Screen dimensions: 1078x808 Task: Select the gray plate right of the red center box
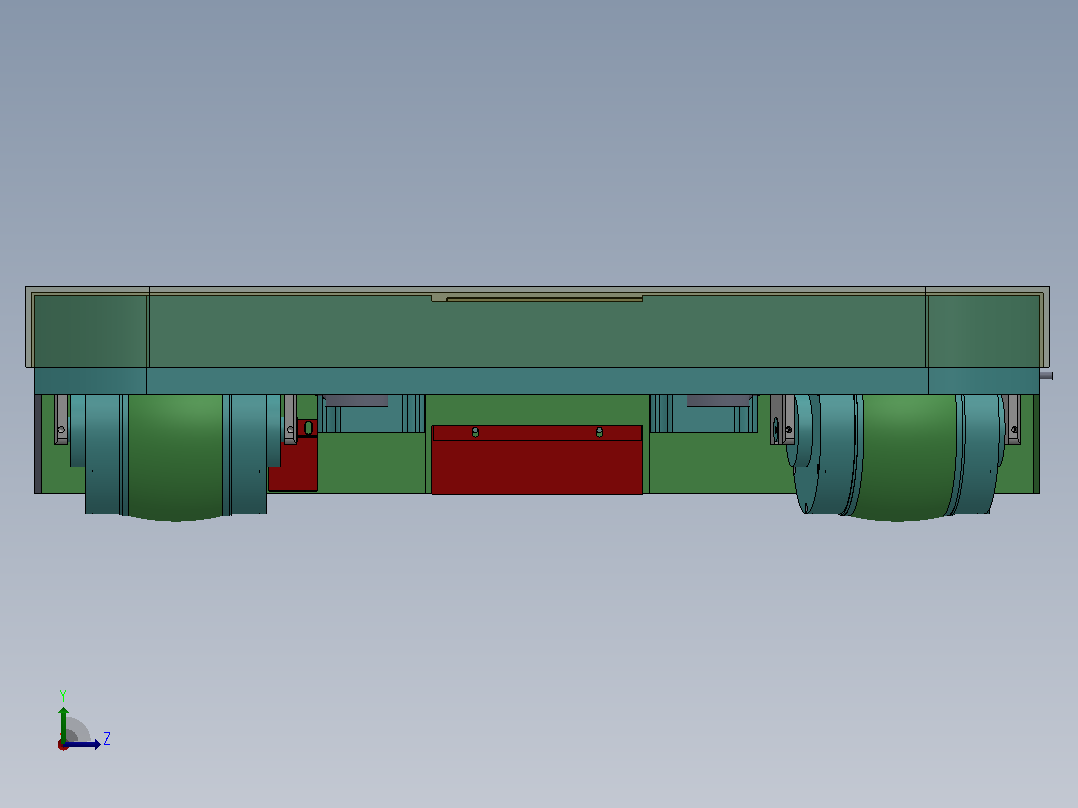tap(719, 400)
